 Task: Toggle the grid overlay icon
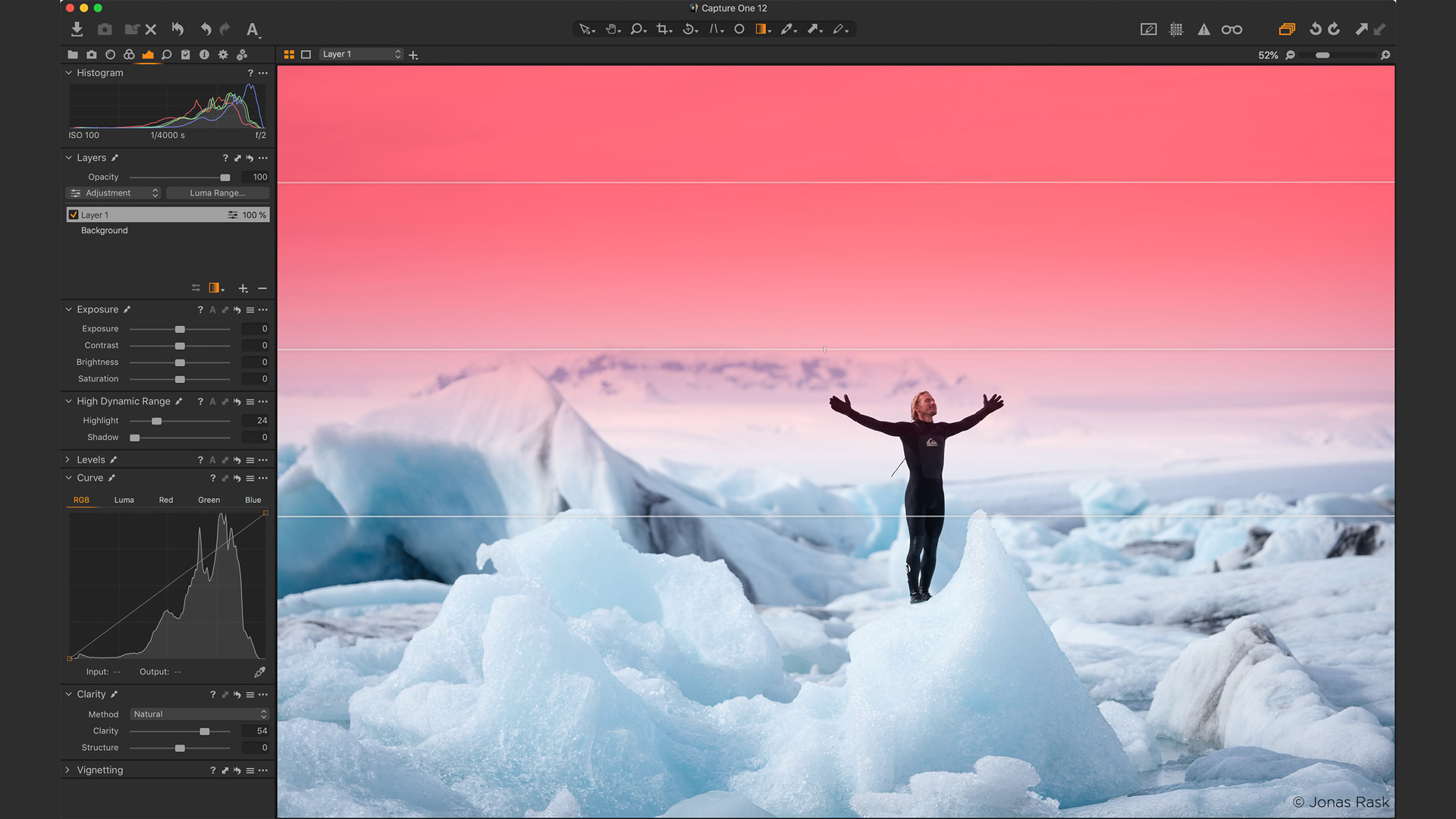click(1176, 30)
